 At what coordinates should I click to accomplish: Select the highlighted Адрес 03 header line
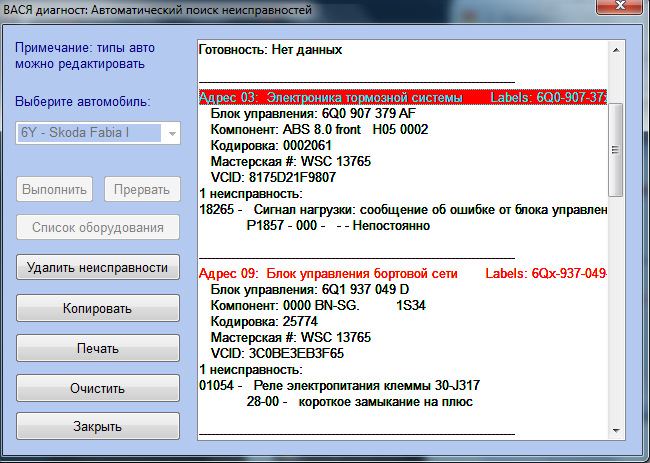coord(403,97)
